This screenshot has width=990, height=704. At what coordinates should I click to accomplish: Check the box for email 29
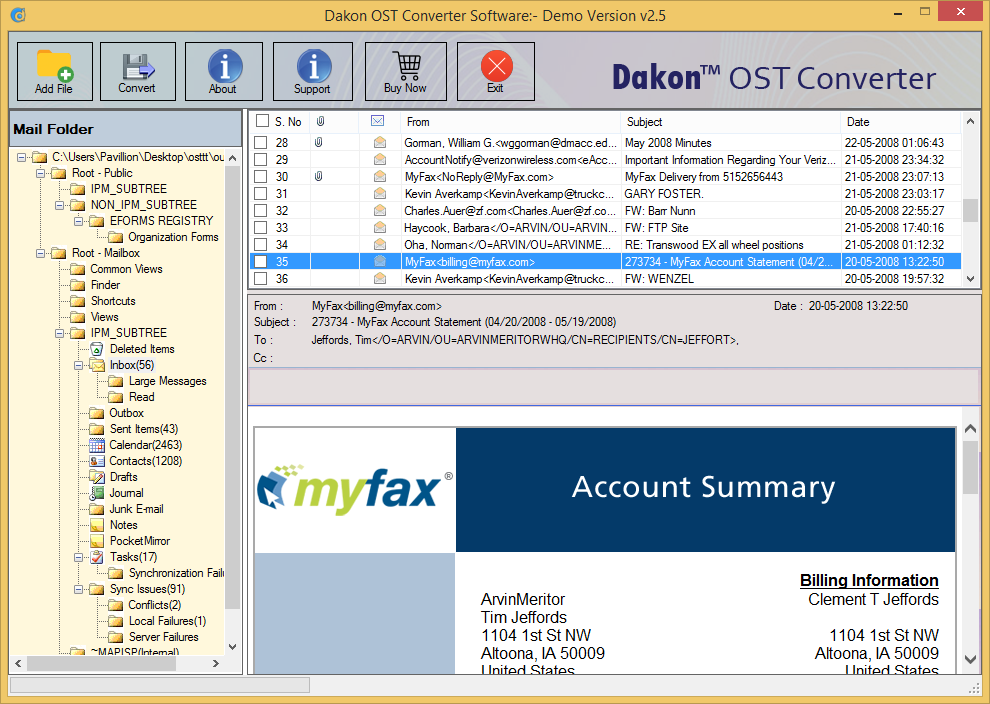pyautogui.click(x=260, y=160)
